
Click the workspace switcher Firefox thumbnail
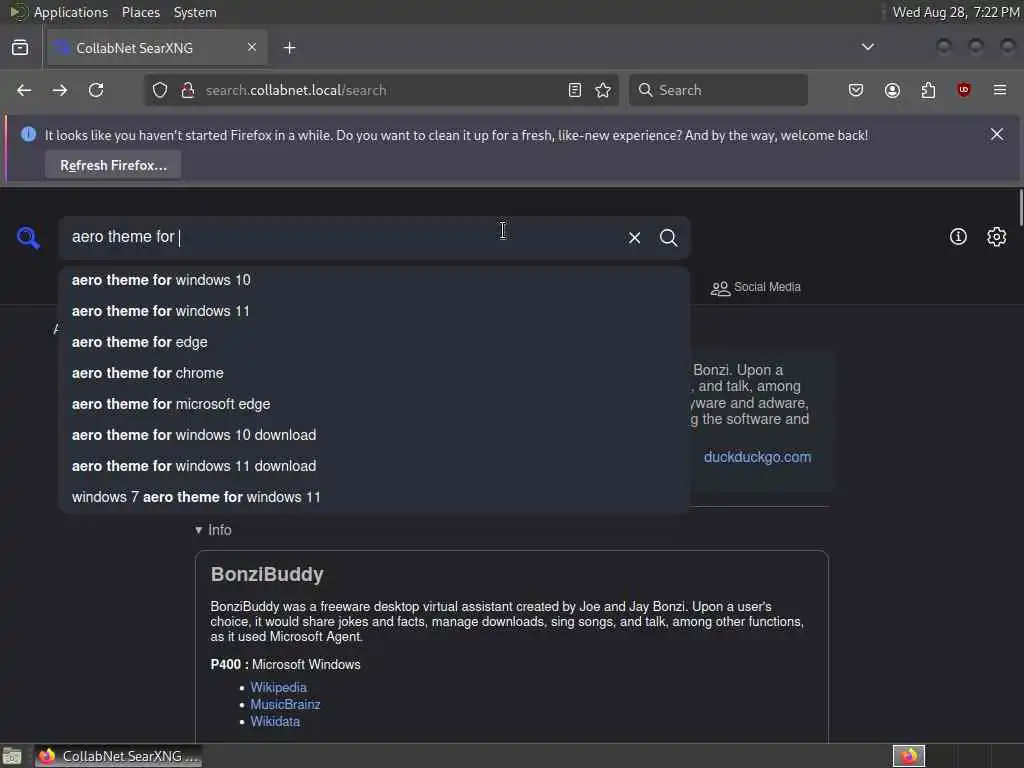click(x=909, y=756)
